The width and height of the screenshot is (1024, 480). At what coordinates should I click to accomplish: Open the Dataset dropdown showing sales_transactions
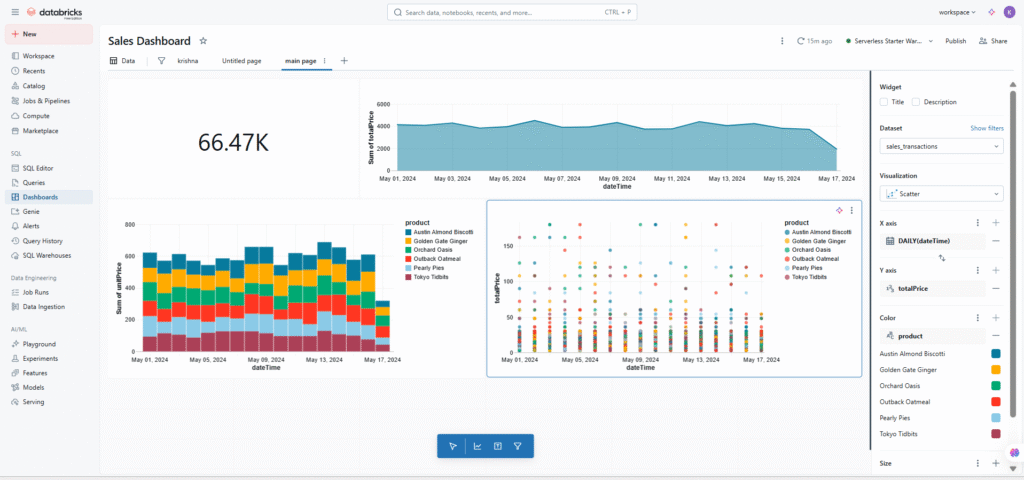(x=940, y=147)
